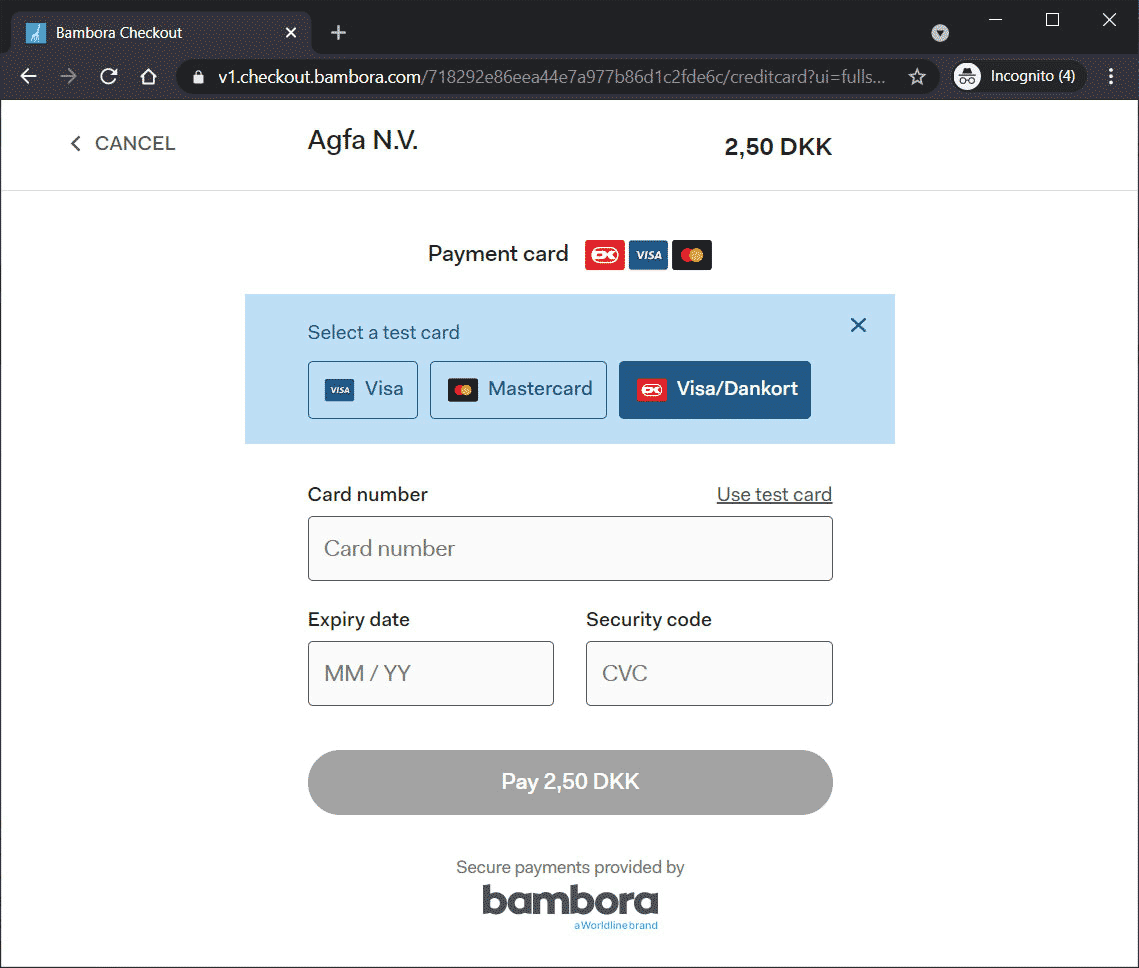The height and width of the screenshot is (968, 1139).
Task: Click the Security code label
Action: pos(649,619)
